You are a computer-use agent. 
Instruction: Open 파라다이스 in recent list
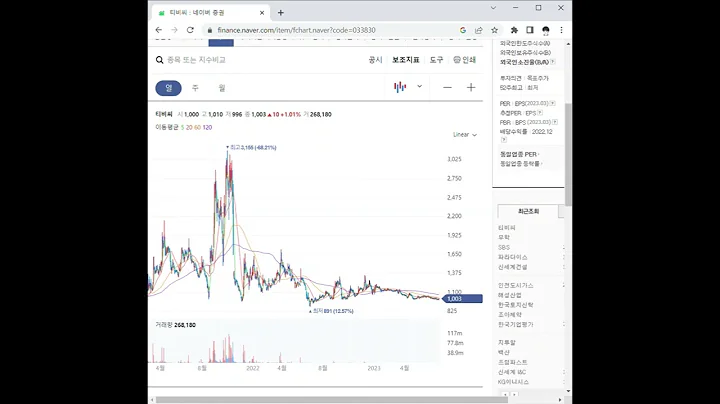tap(512, 257)
